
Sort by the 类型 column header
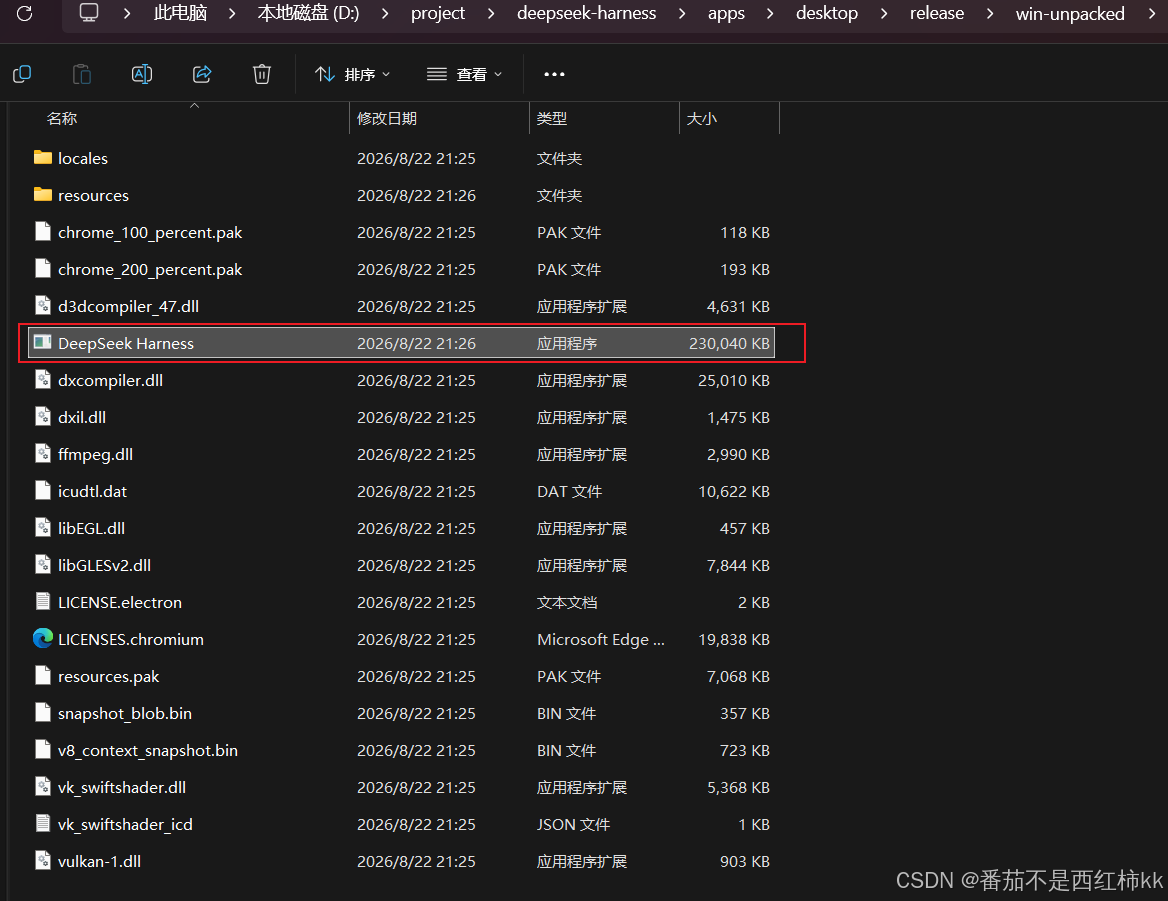pyautogui.click(x=552, y=118)
